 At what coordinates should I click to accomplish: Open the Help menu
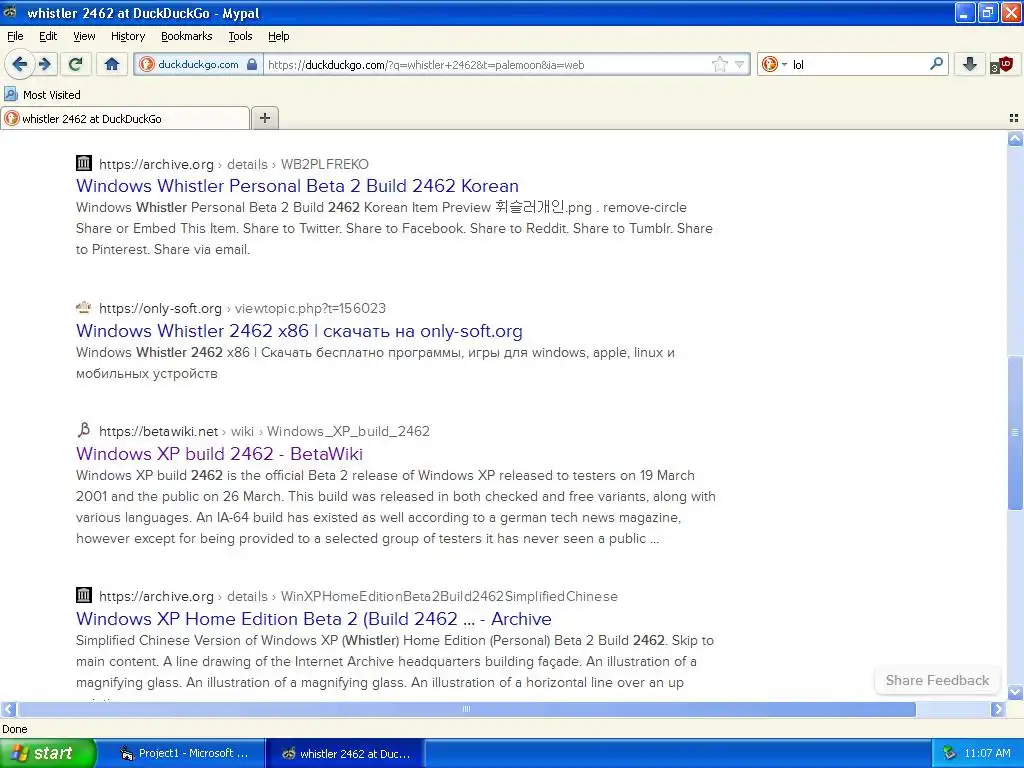pyautogui.click(x=278, y=36)
